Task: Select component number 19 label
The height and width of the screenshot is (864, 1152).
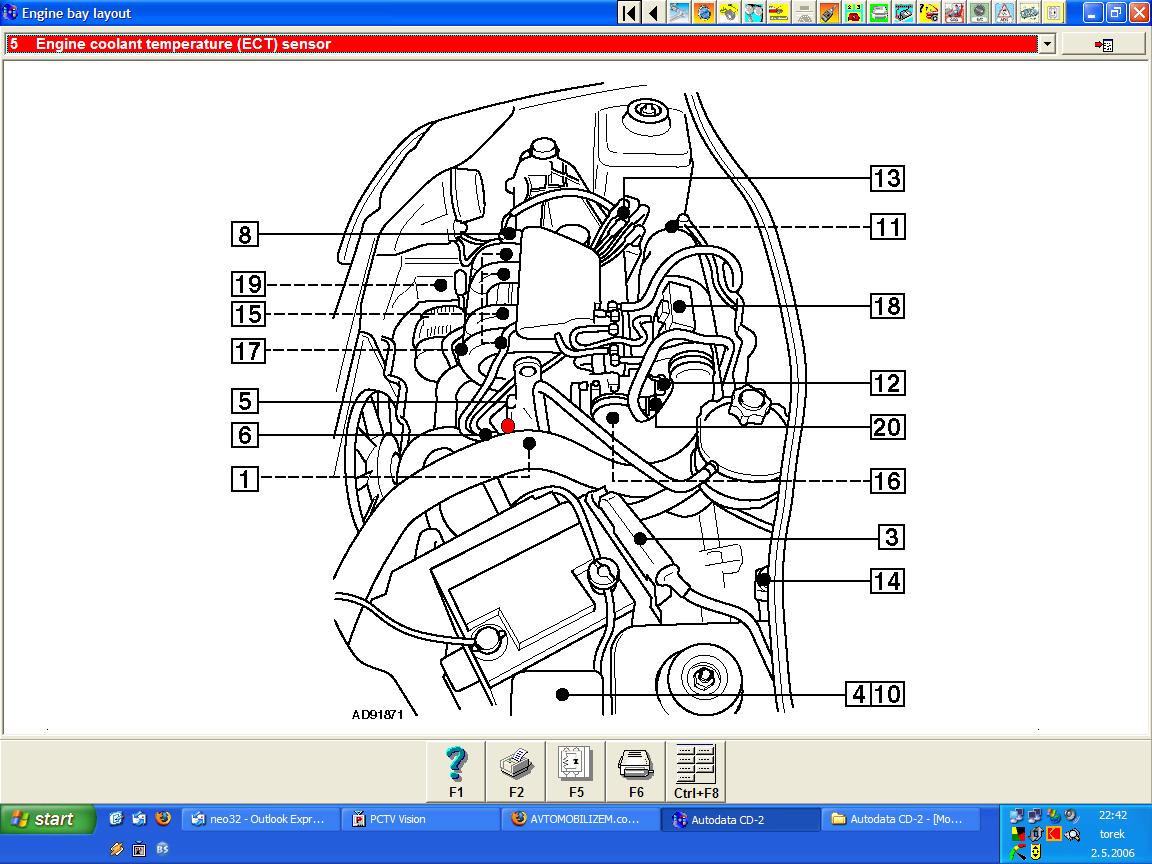Action: (x=248, y=284)
